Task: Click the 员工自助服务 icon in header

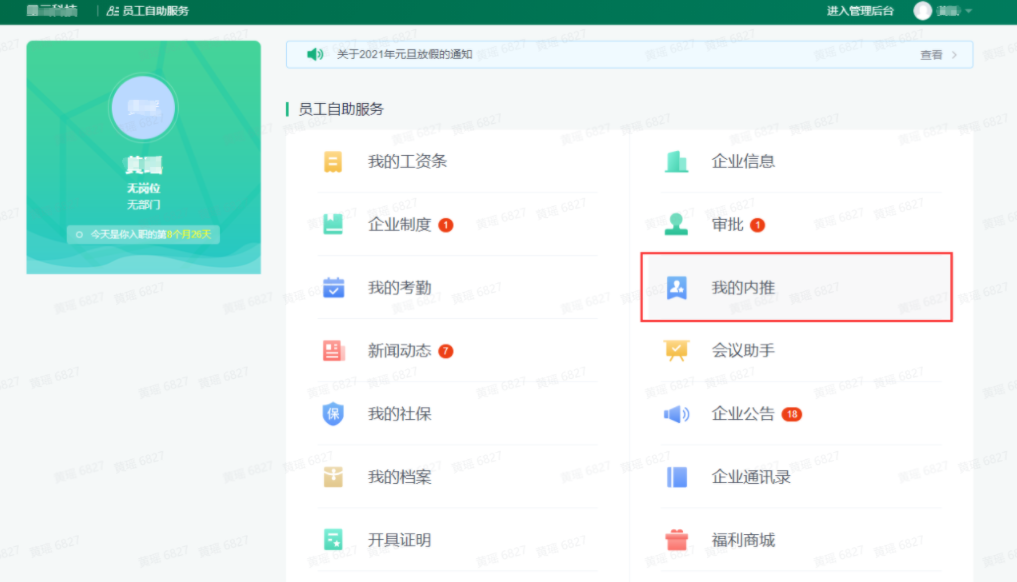Action: pos(112,11)
